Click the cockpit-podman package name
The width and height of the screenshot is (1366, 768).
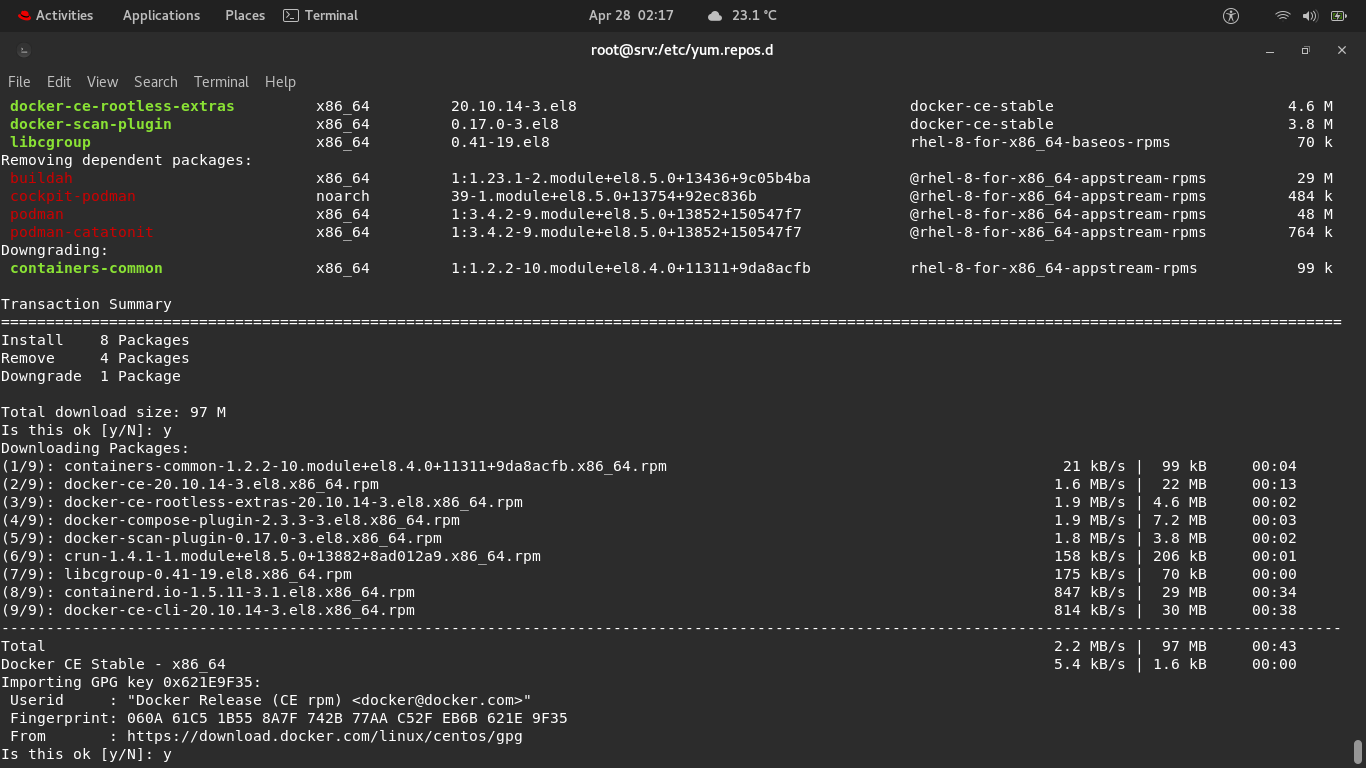point(73,196)
